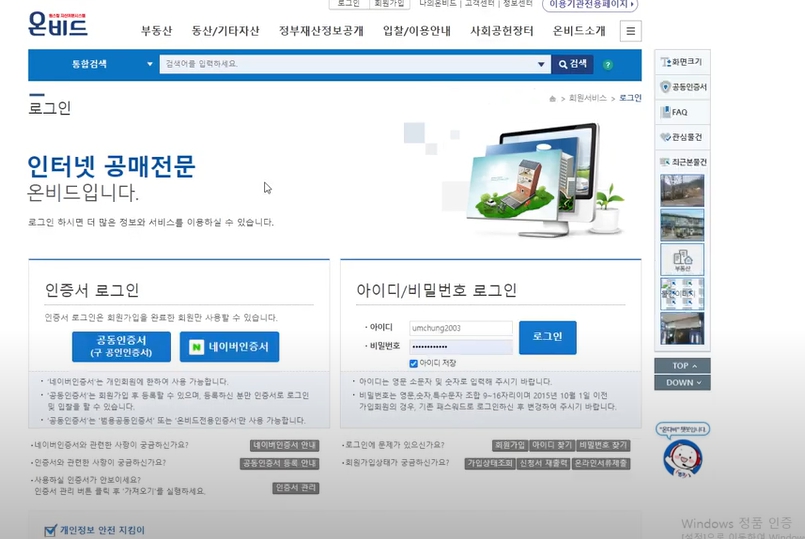Open 이용기관전용페이지 link
805x539 pixels.
590,4
